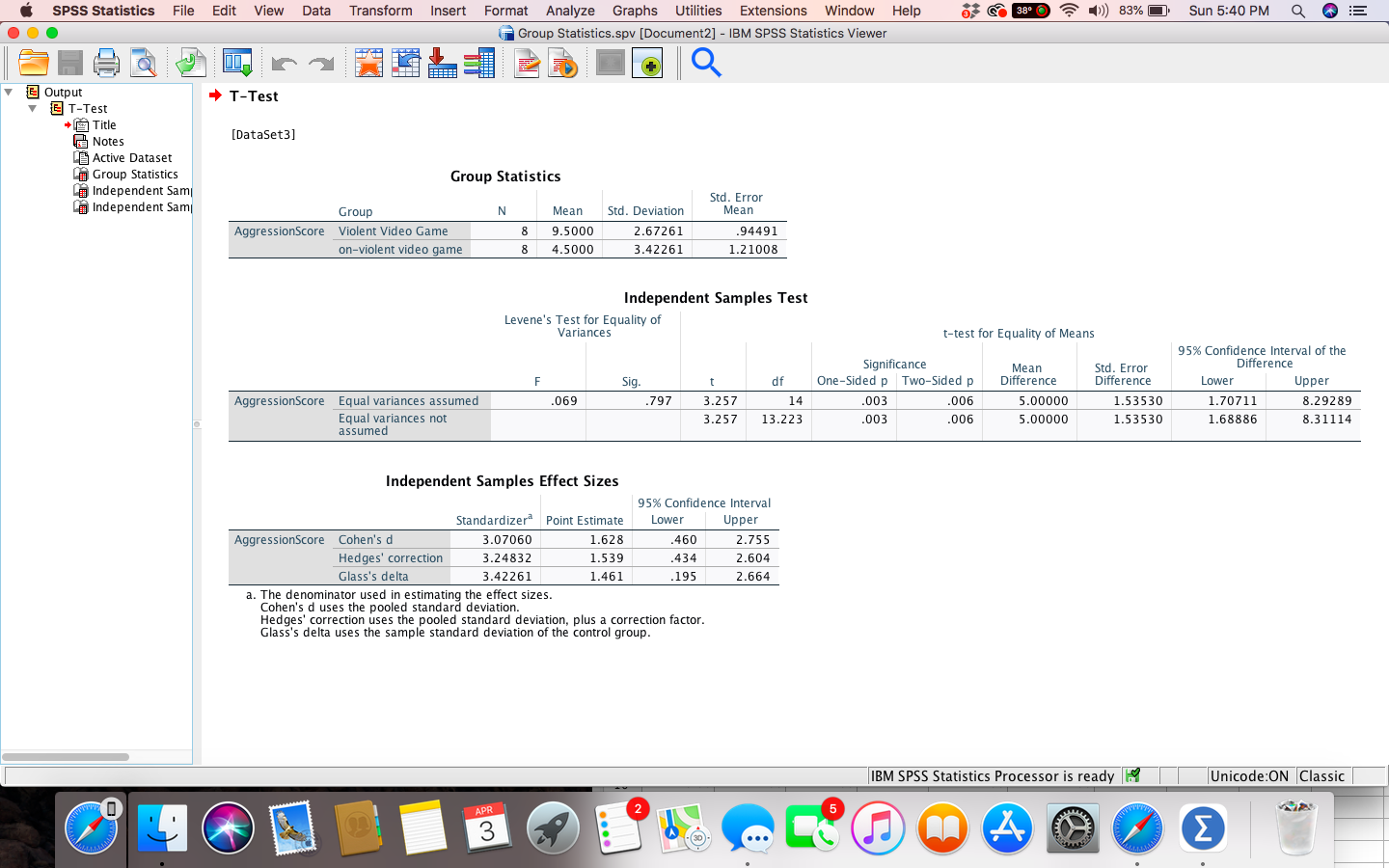Click the greyed-out rectangle toolbar icon
The image size is (1389, 868).
point(611,64)
